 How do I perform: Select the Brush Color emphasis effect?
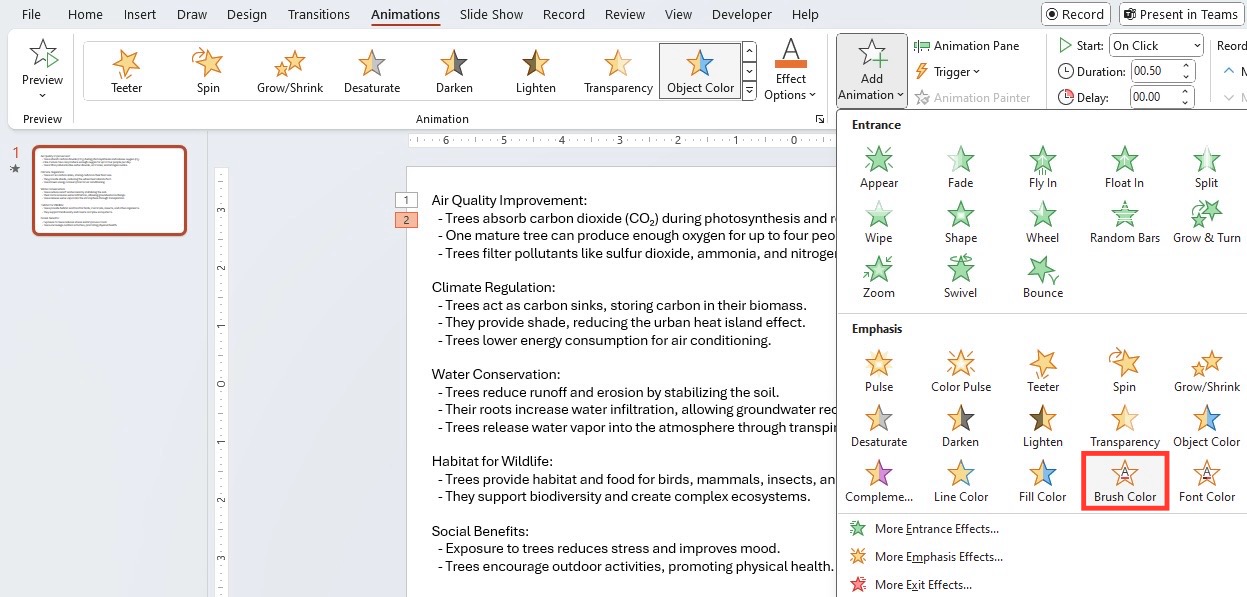[1124, 481]
